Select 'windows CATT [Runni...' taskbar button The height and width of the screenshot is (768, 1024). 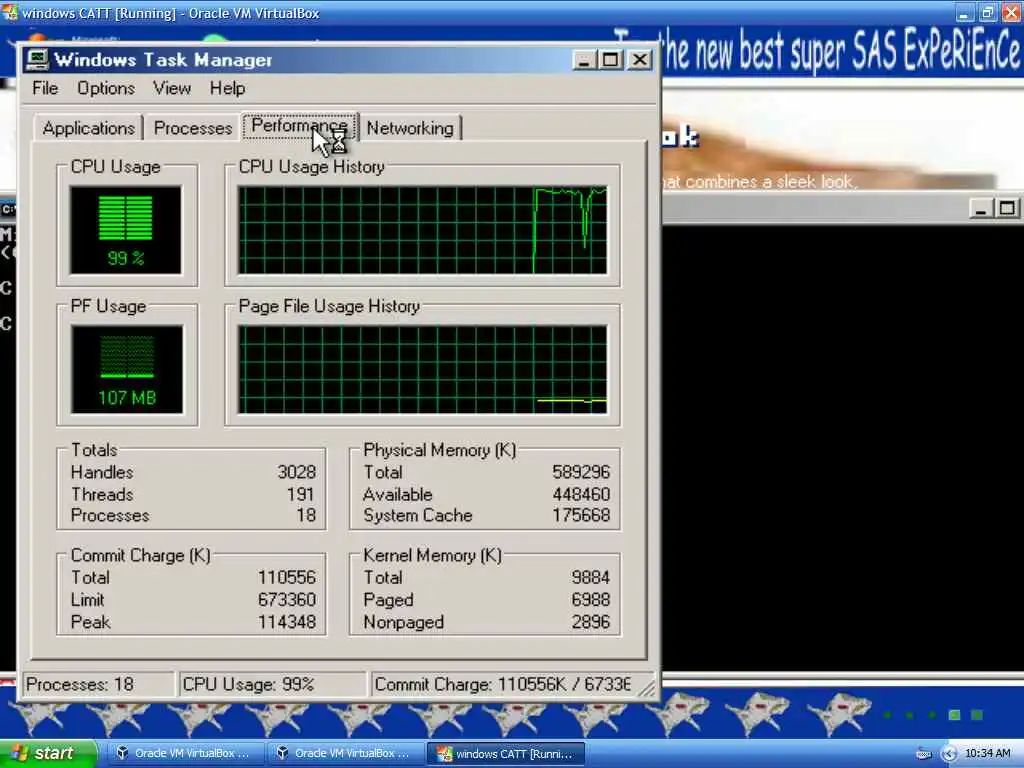pyautogui.click(x=505, y=753)
